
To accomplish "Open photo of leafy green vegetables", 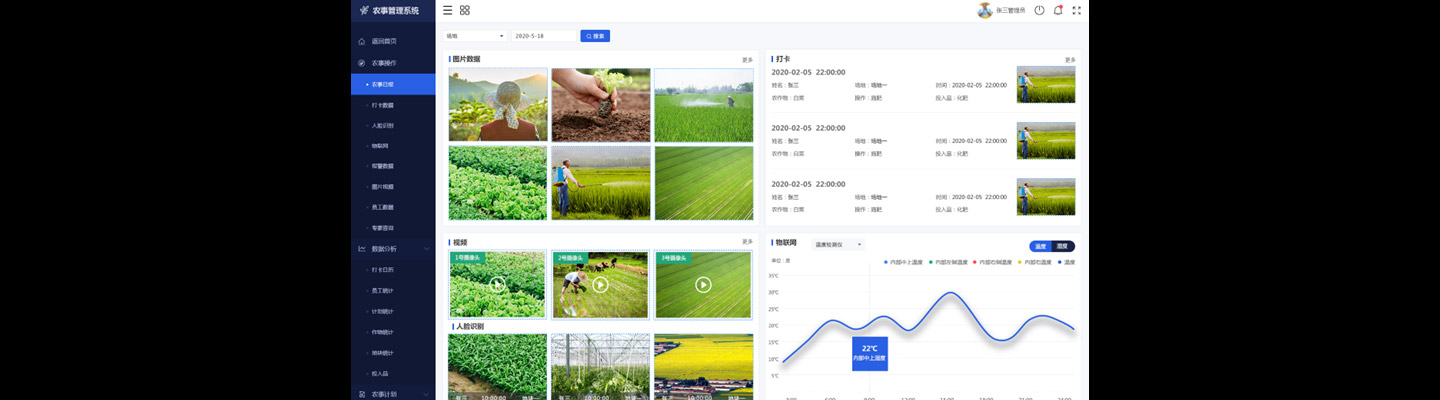I will (x=498, y=183).
